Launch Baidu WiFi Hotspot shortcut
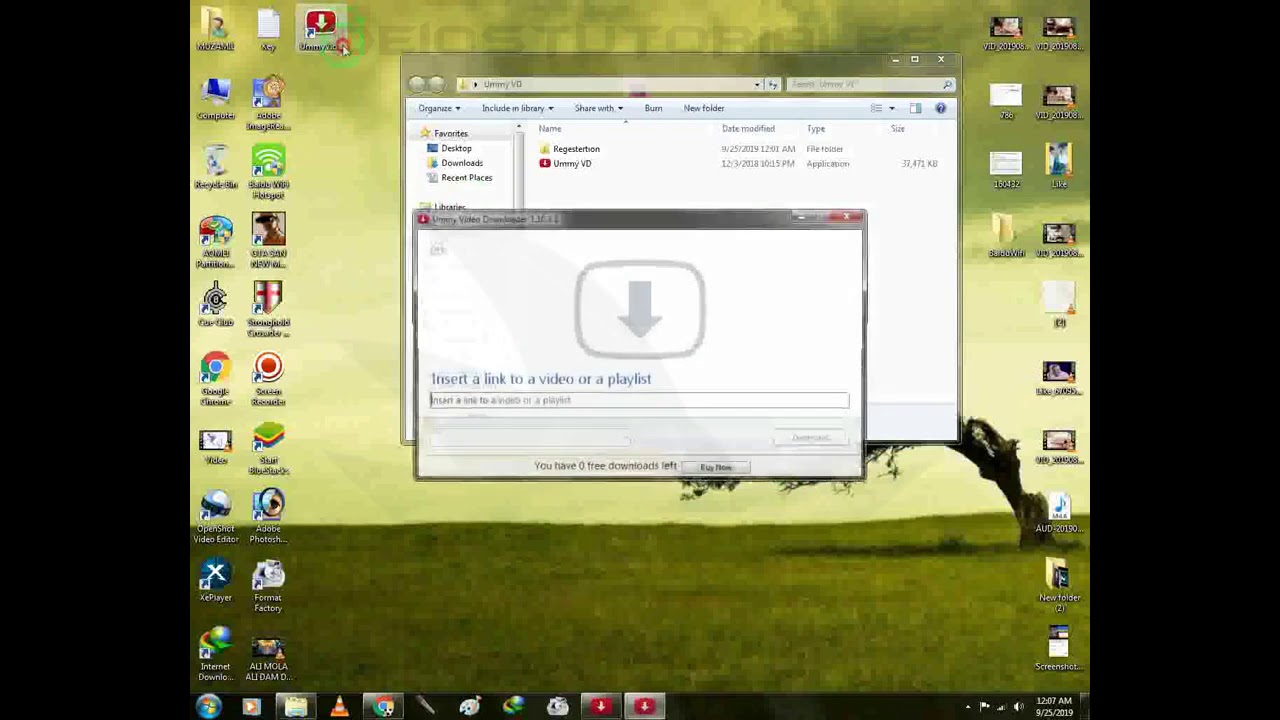Image resolution: width=1280 pixels, height=720 pixels. coord(268,173)
